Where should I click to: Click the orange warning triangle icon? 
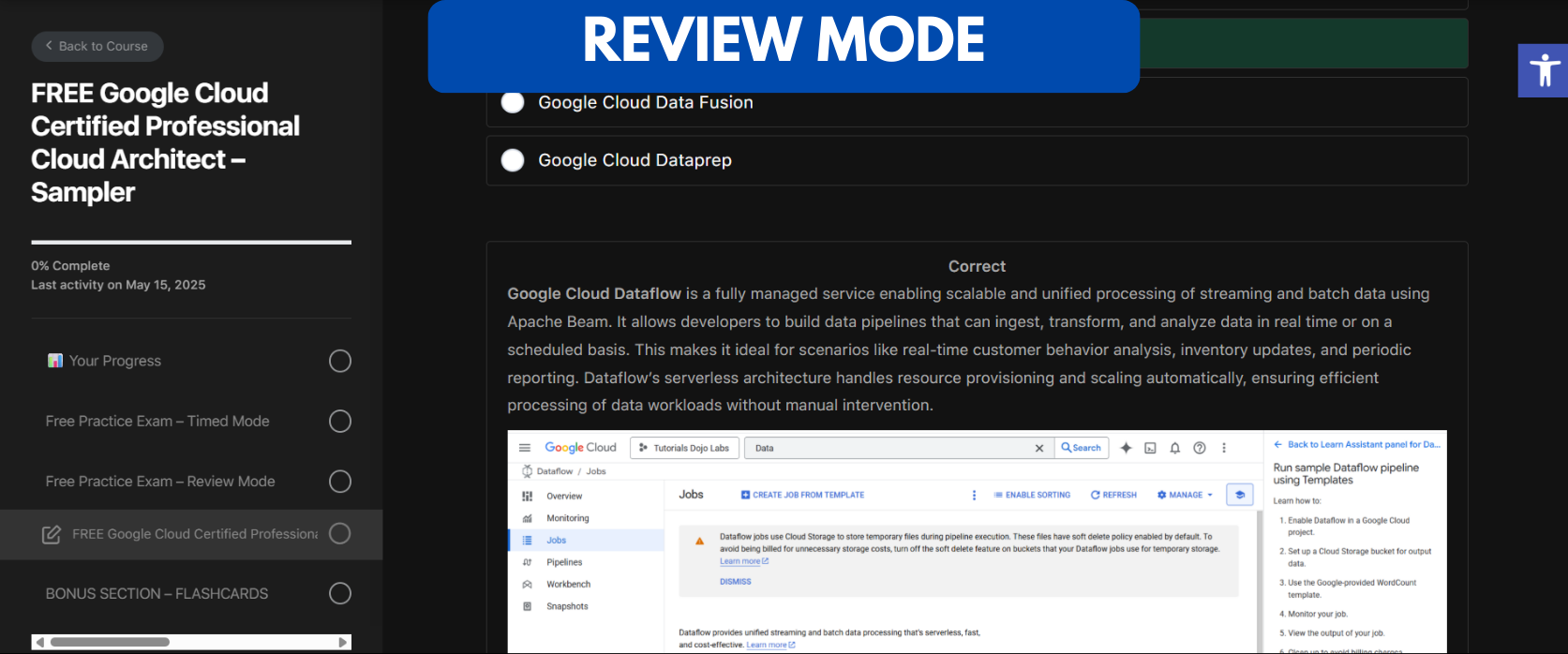pyautogui.click(x=699, y=542)
